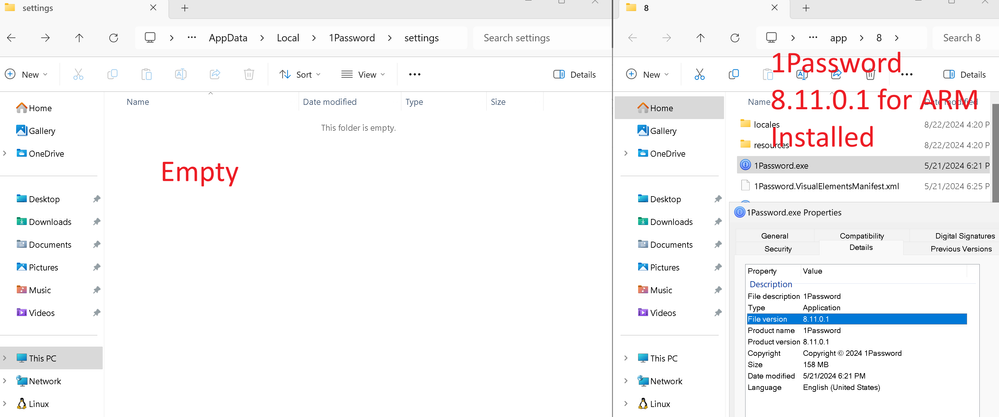Click the Details button in left window
Viewport: 999px width, 417px height.
574,74
